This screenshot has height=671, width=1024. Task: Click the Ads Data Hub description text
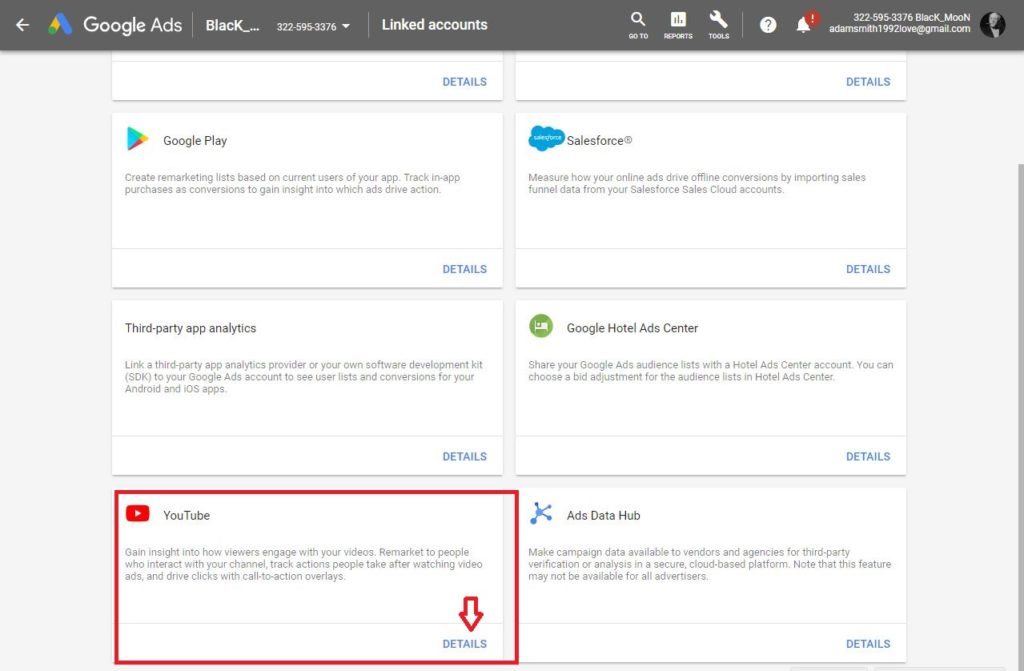click(x=709, y=565)
